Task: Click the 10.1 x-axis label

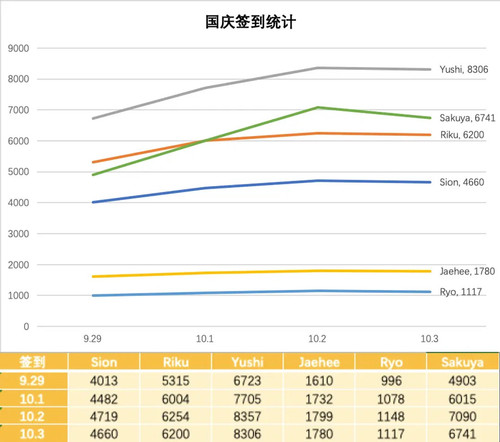Action: (x=205, y=339)
